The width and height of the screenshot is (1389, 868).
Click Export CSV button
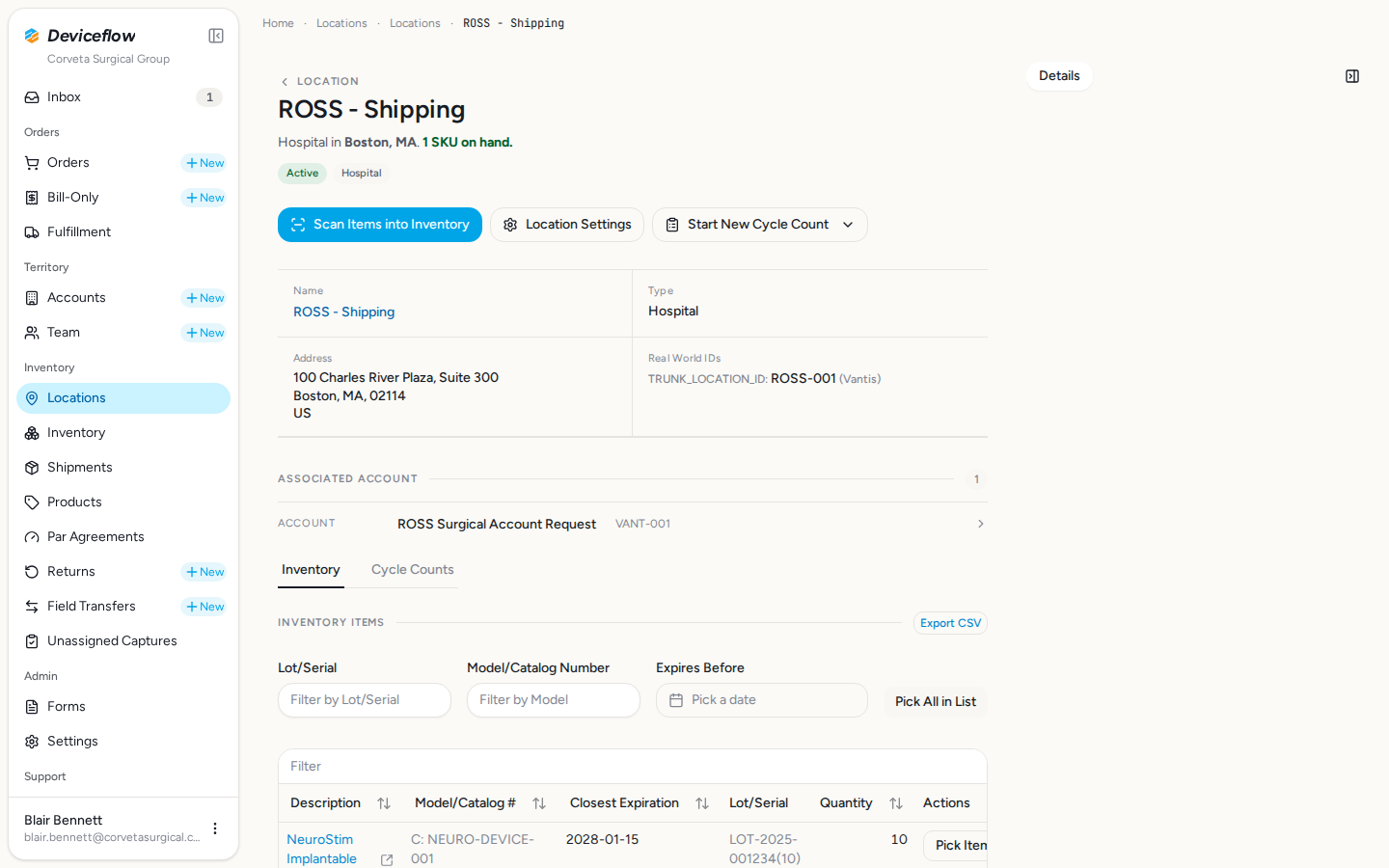click(950, 623)
